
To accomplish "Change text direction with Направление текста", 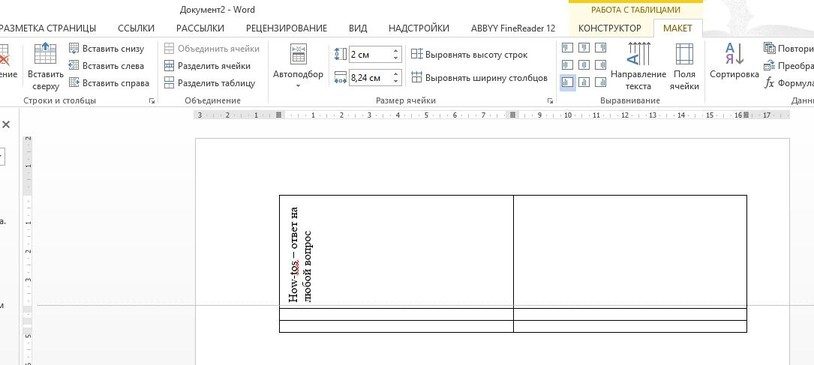I will coord(638,66).
